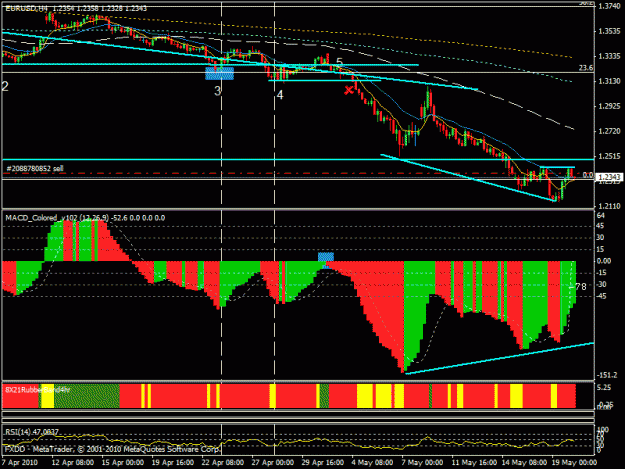Click the '12 Apr 08:00' time label

pyautogui.click(x=73, y=463)
